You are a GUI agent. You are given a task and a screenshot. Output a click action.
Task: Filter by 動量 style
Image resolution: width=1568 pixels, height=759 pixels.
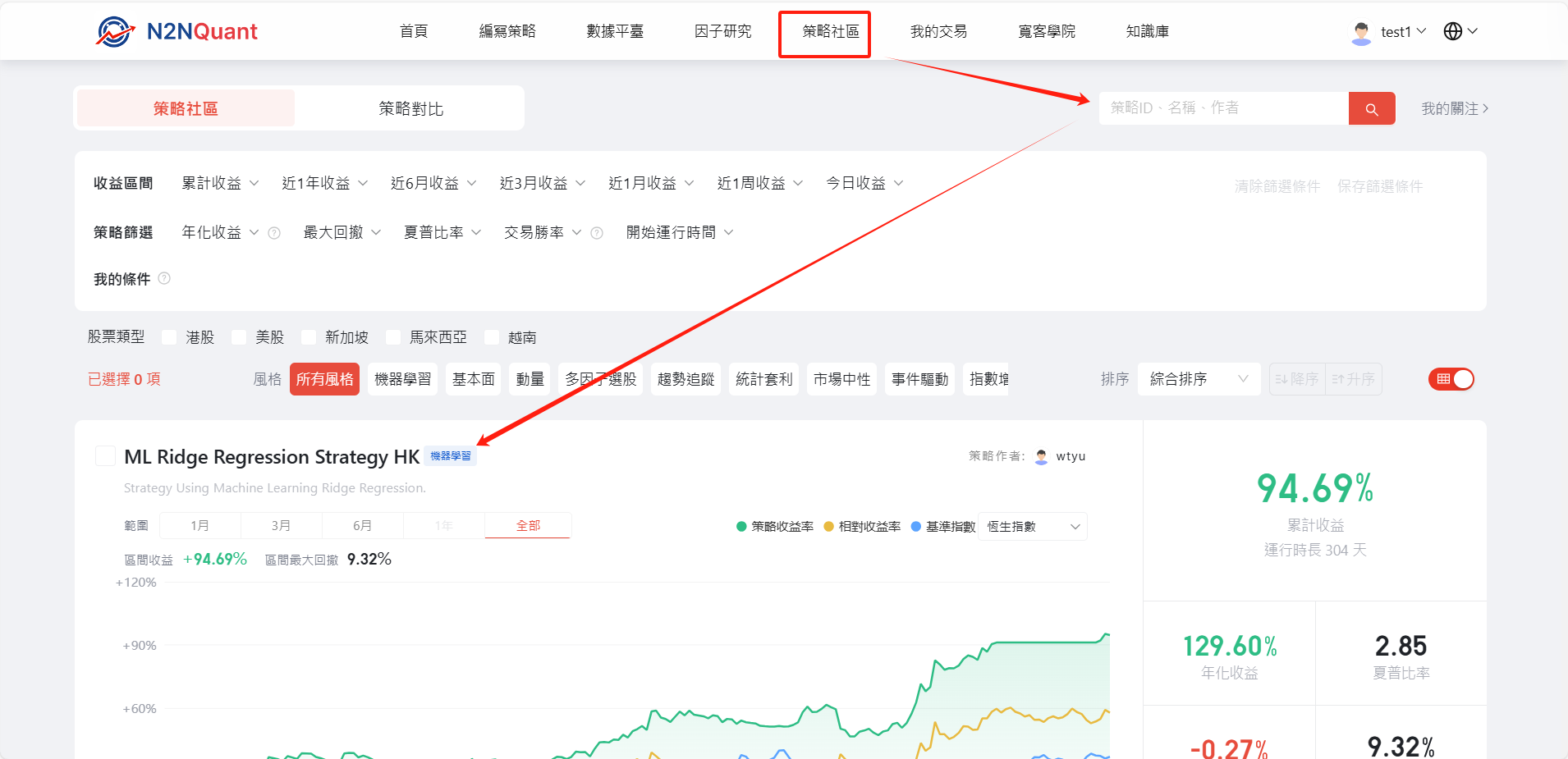coord(530,379)
